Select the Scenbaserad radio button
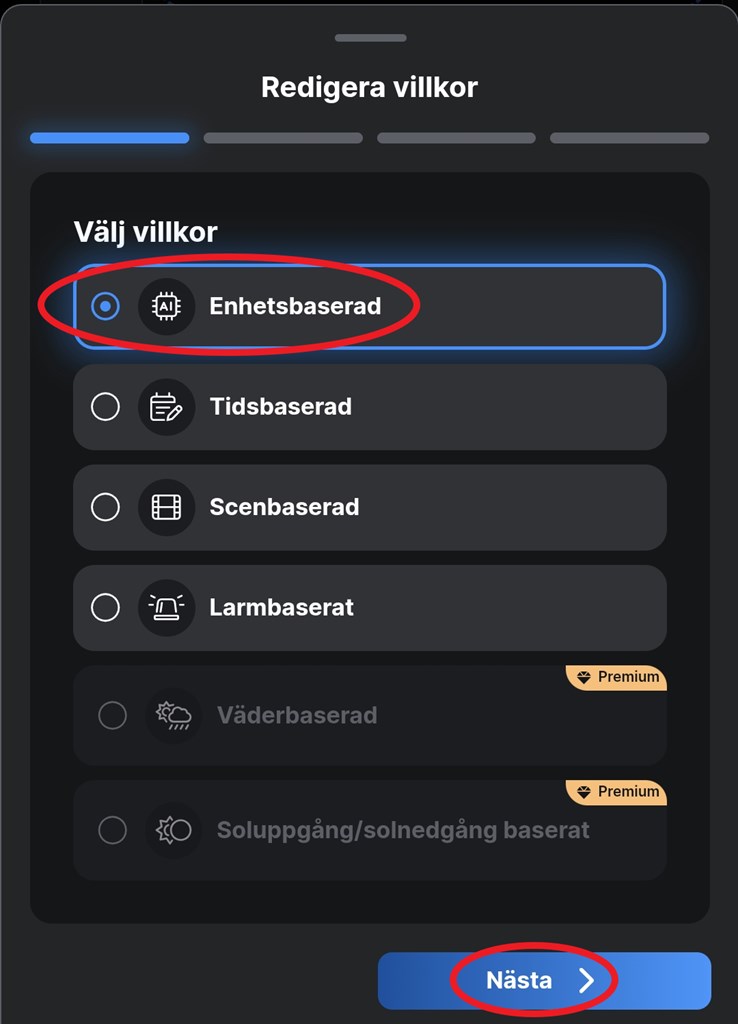Screen dimensions: 738x1024 105,507
